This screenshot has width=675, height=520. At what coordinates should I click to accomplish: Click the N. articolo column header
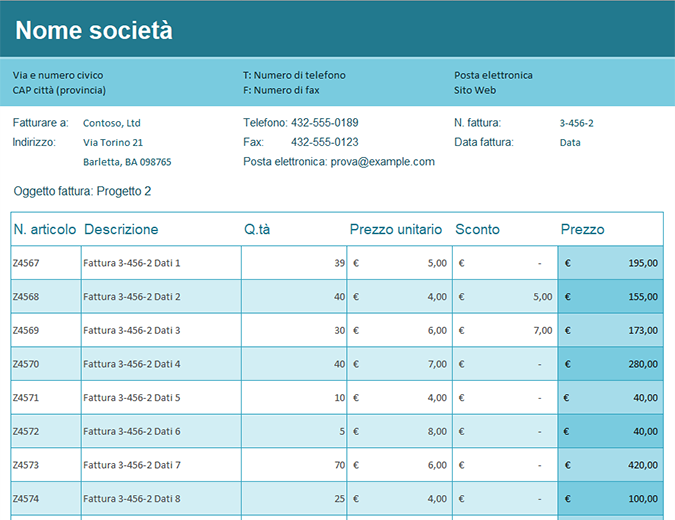coord(45,230)
